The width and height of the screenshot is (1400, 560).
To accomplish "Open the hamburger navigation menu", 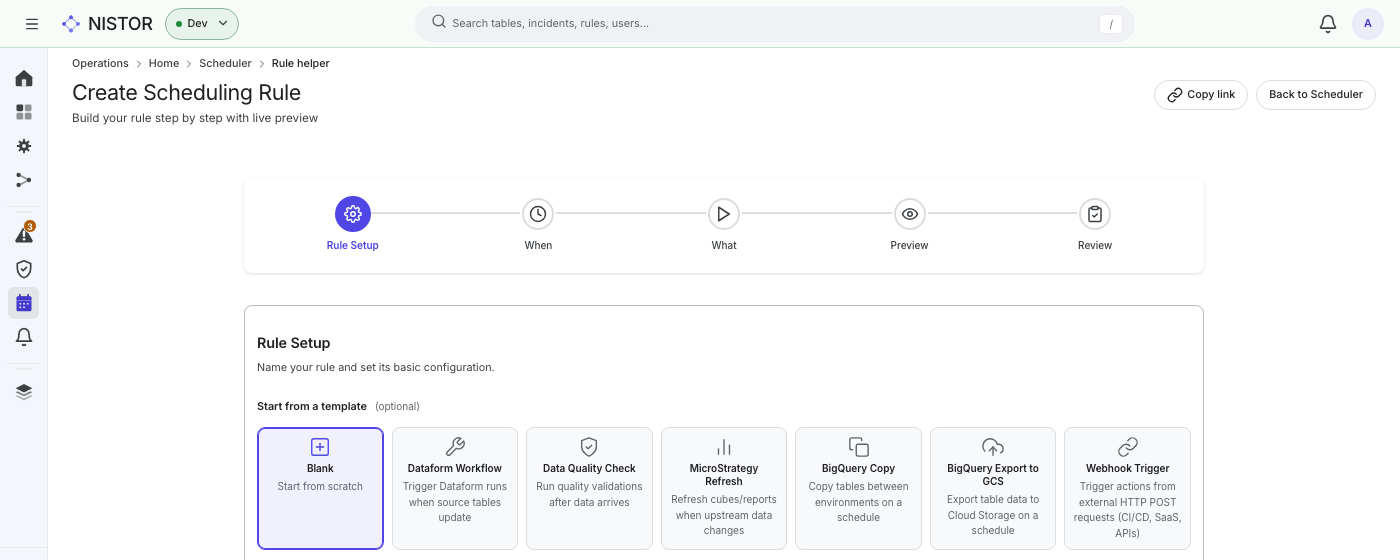I will 32,23.
